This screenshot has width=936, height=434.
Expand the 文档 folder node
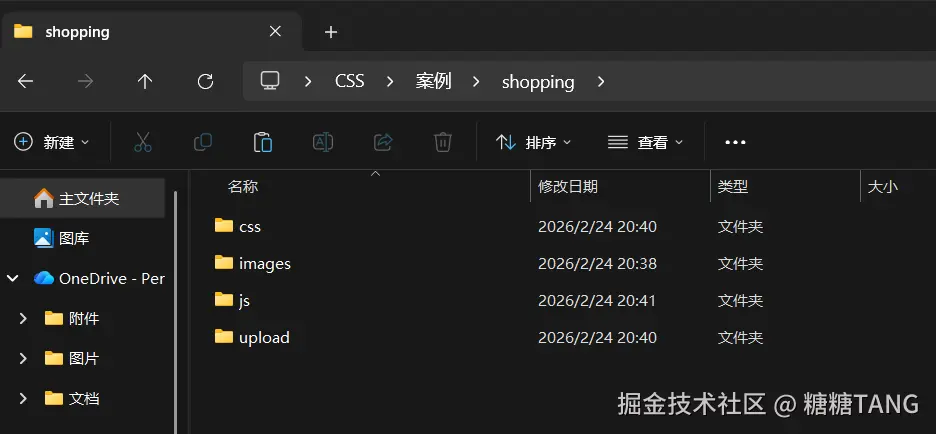(23, 398)
